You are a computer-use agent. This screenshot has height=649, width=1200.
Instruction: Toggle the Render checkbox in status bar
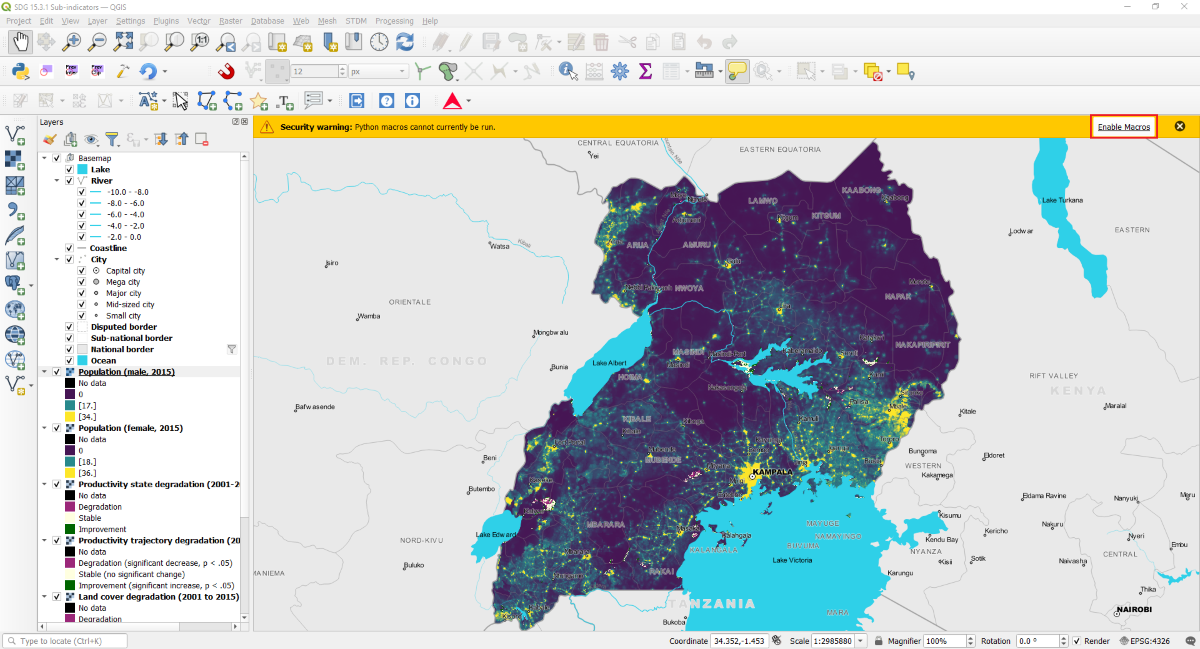1076,641
